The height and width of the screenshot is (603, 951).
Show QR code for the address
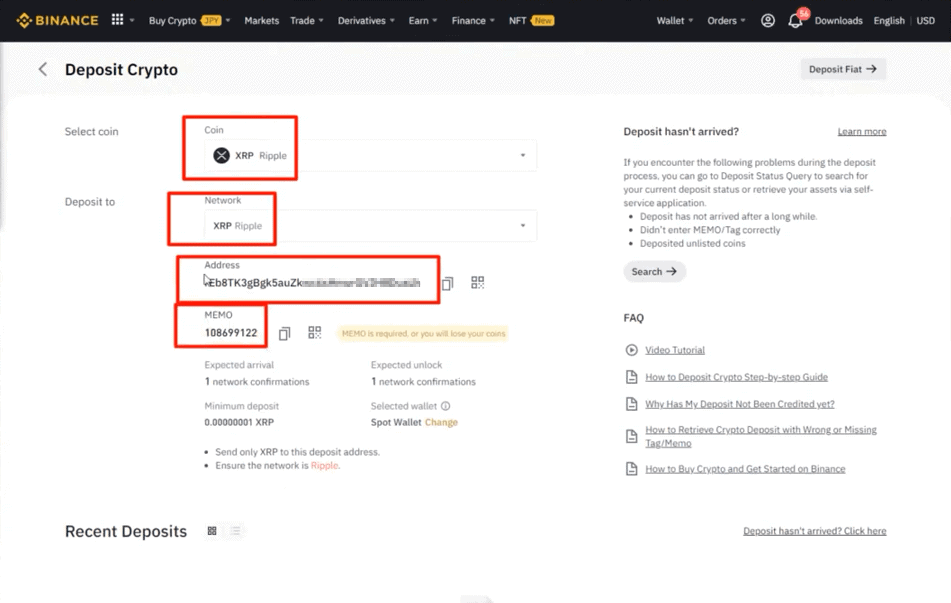478,283
